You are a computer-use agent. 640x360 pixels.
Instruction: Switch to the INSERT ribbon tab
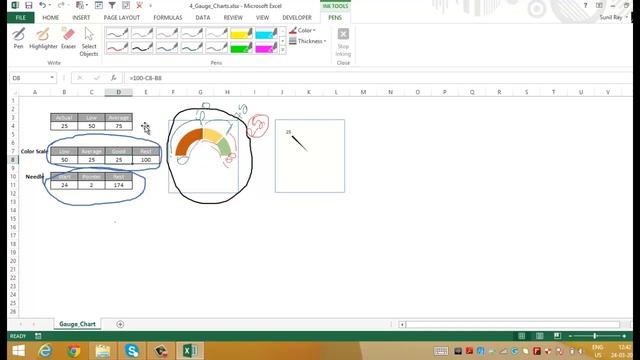pos(81,18)
